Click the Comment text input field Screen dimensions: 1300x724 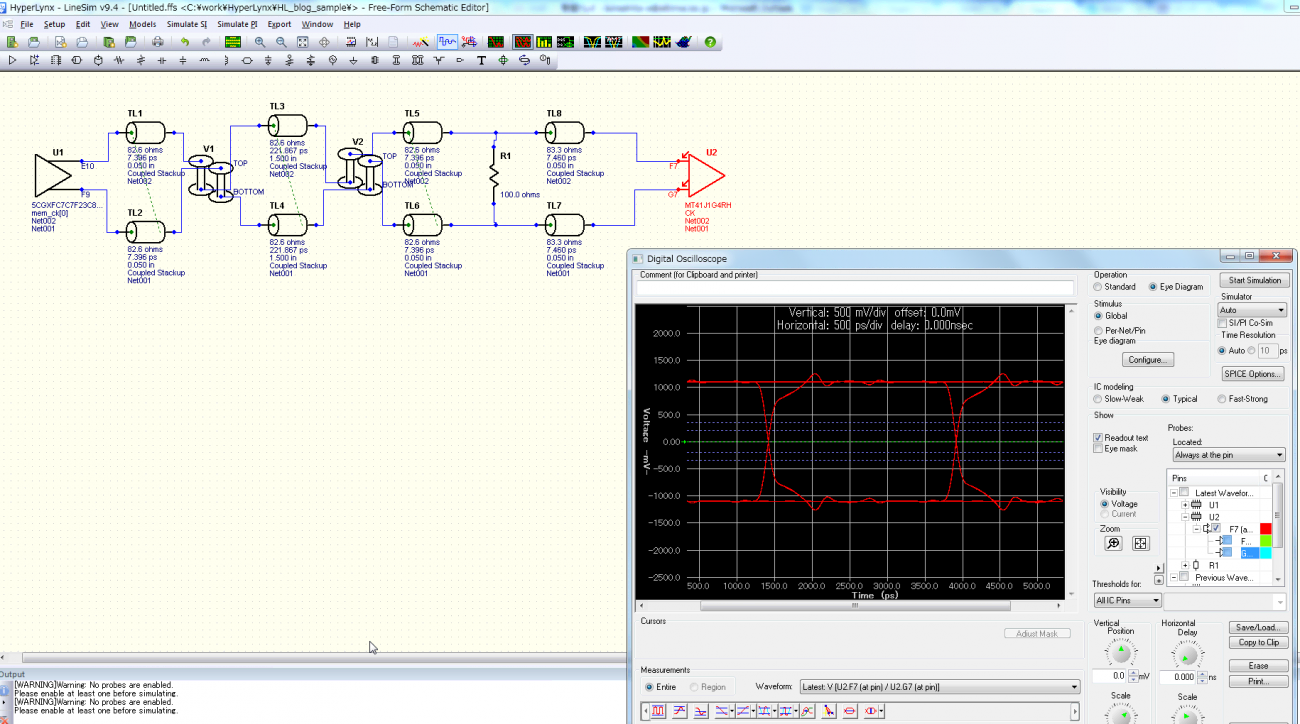click(855, 288)
